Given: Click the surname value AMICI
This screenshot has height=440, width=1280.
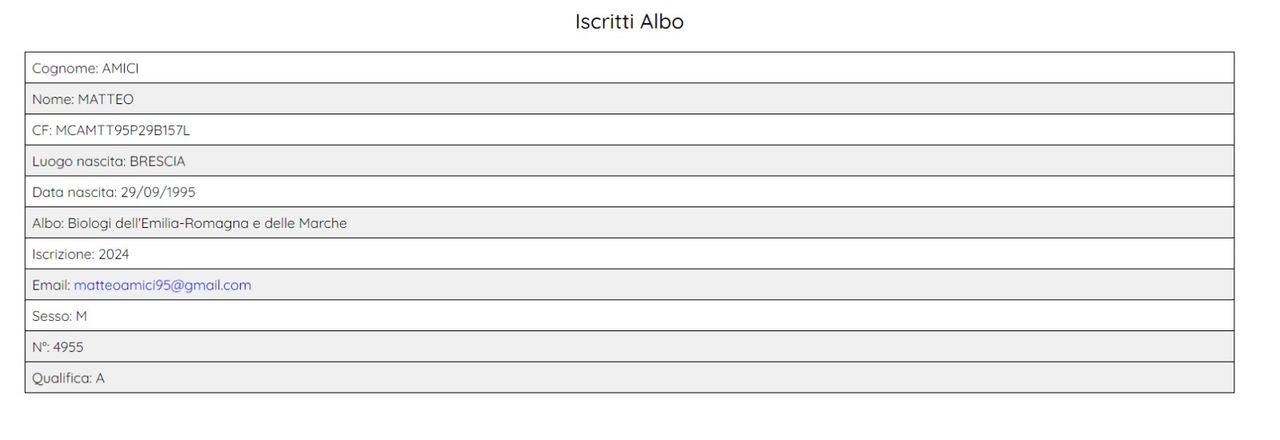Looking at the screenshot, I should (120, 68).
